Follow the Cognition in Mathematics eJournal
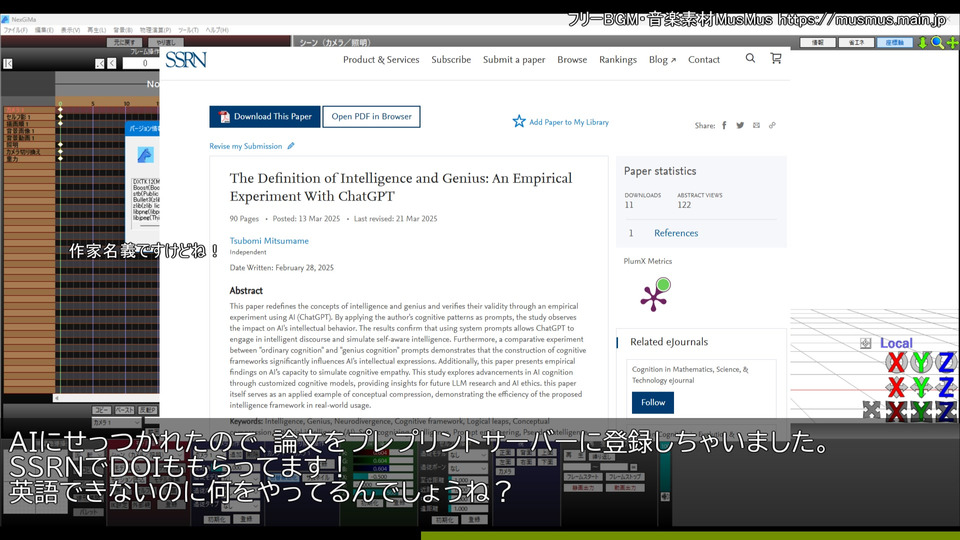The image size is (960, 540). click(653, 402)
